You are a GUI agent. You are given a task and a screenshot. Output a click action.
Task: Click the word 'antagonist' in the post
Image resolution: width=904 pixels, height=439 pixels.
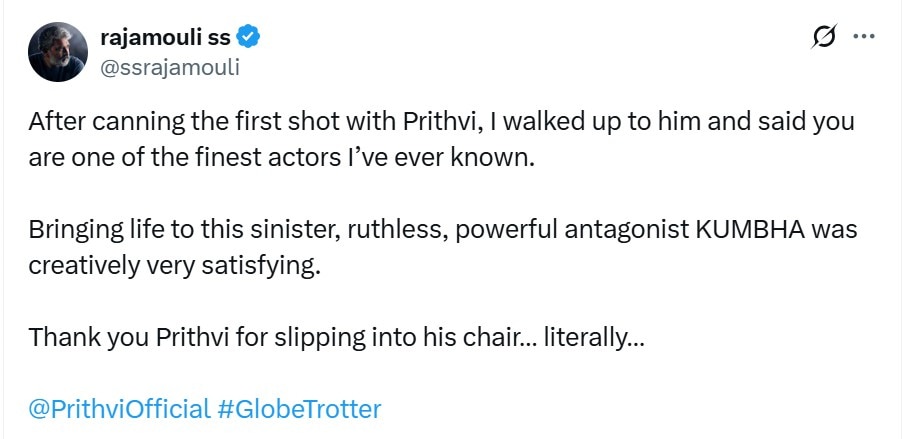pos(635,230)
